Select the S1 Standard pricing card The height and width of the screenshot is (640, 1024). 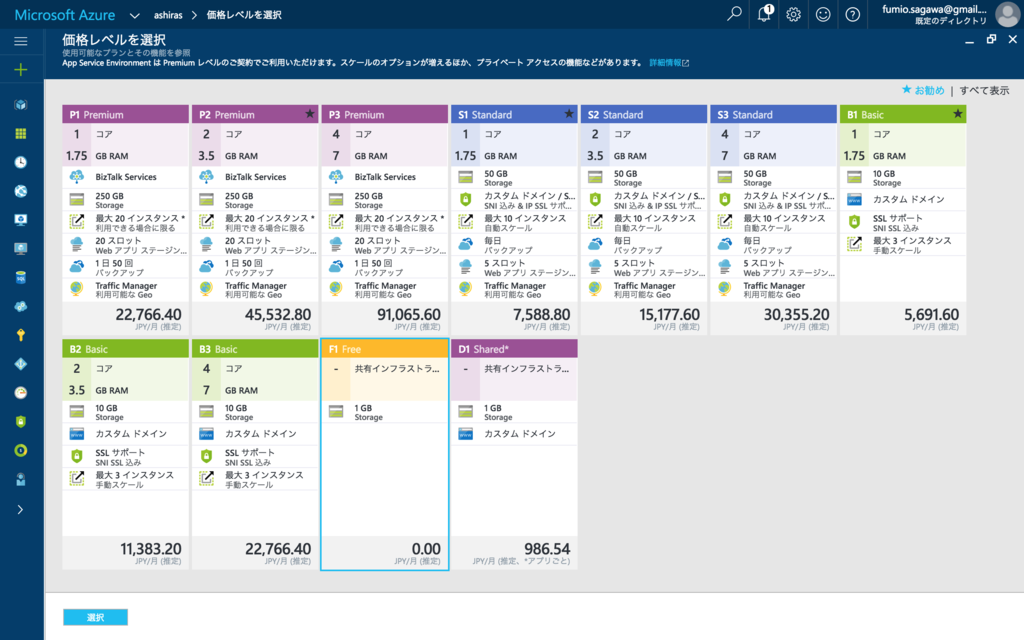point(514,219)
